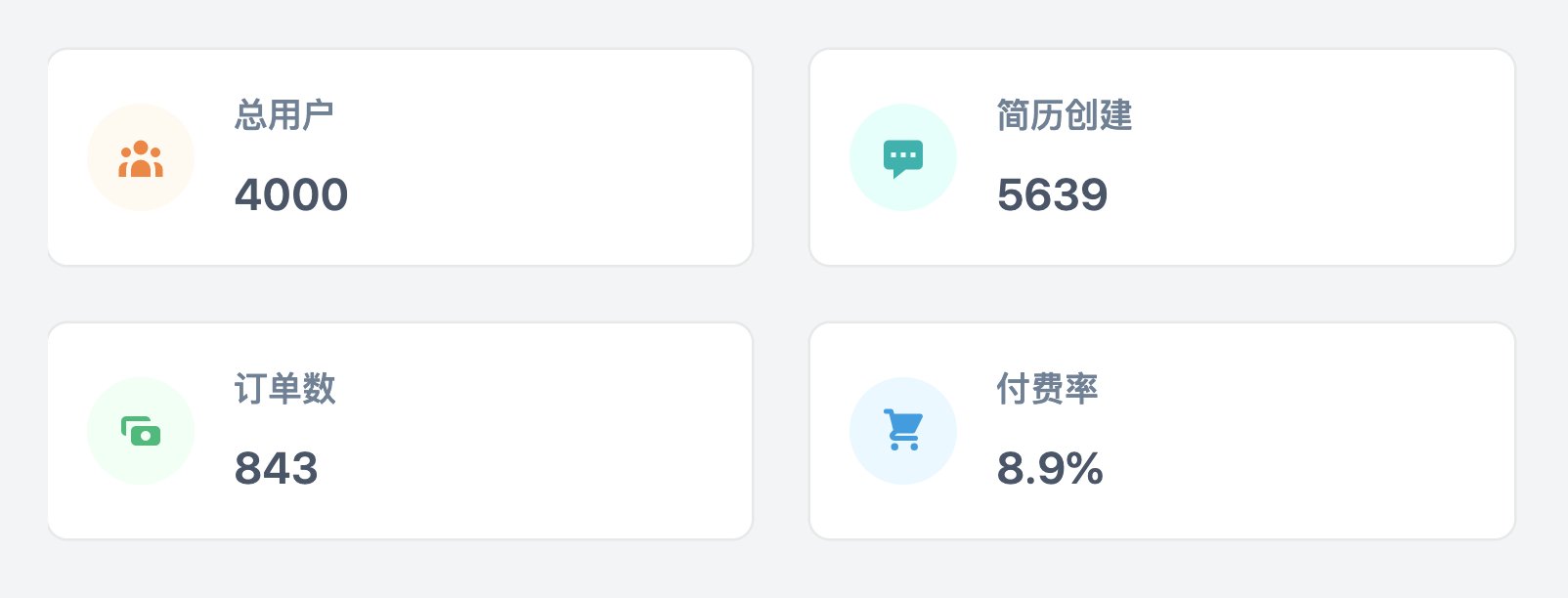Click the money icon on the 订单数 card
This screenshot has width=1568, height=598.
click(140, 430)
